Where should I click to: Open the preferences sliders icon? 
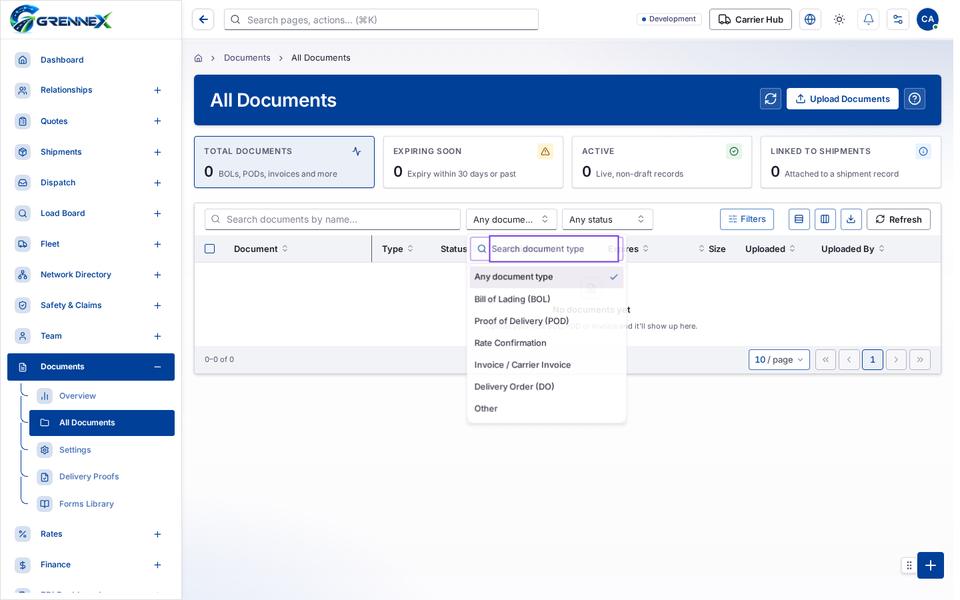[898, 20]
